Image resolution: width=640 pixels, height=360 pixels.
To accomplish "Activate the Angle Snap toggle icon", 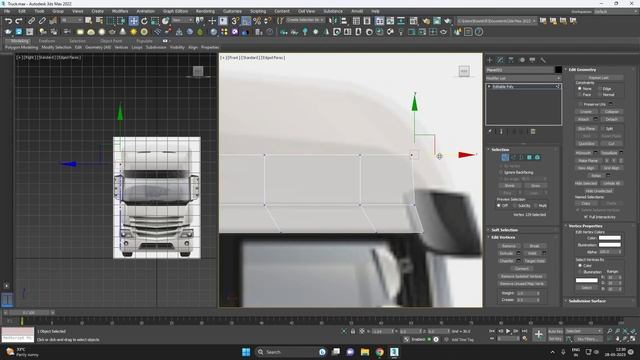I will pos(246,21).
